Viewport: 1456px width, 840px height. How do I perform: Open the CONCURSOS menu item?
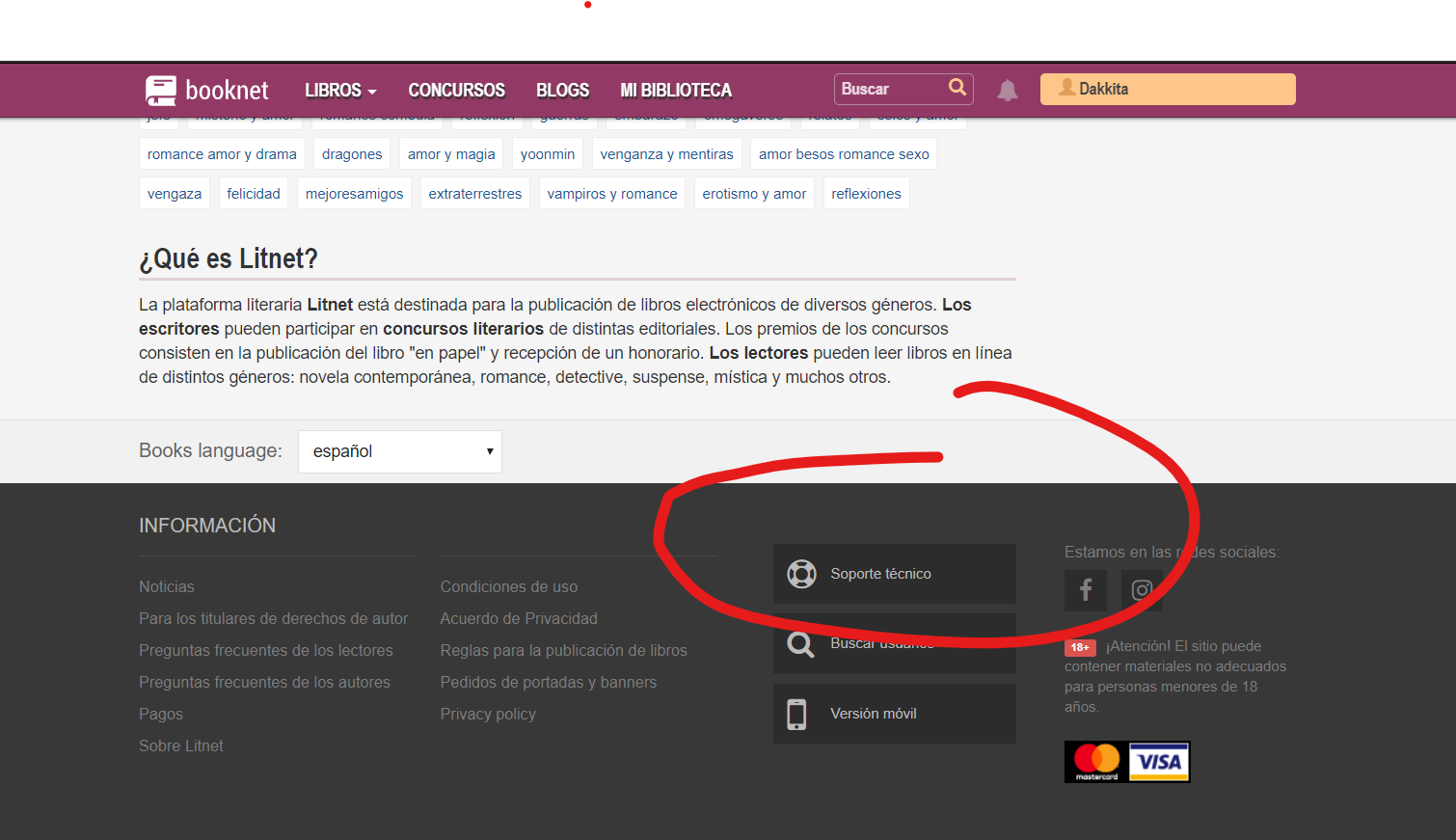pos(456,90)
